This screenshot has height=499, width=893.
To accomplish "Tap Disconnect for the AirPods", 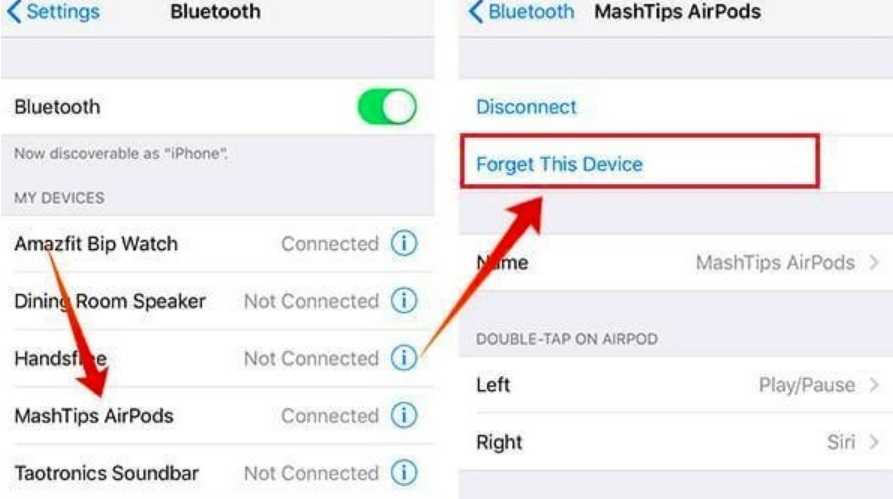I will click(526, 107).
